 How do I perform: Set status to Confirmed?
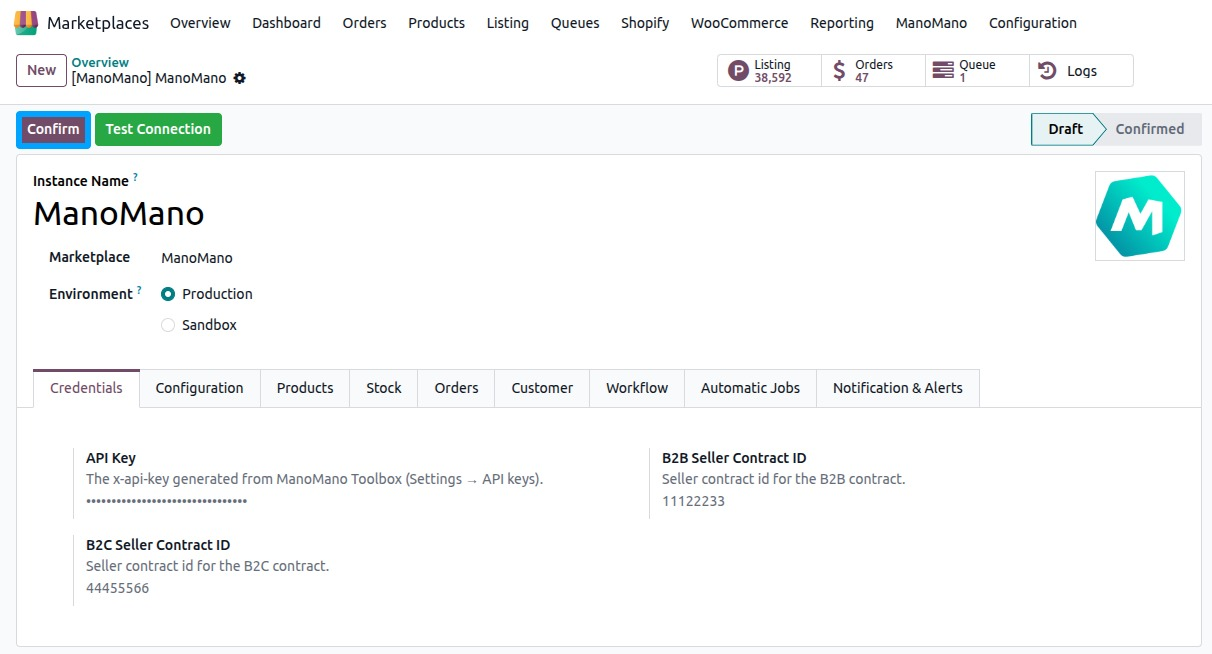coord(1150,129)
